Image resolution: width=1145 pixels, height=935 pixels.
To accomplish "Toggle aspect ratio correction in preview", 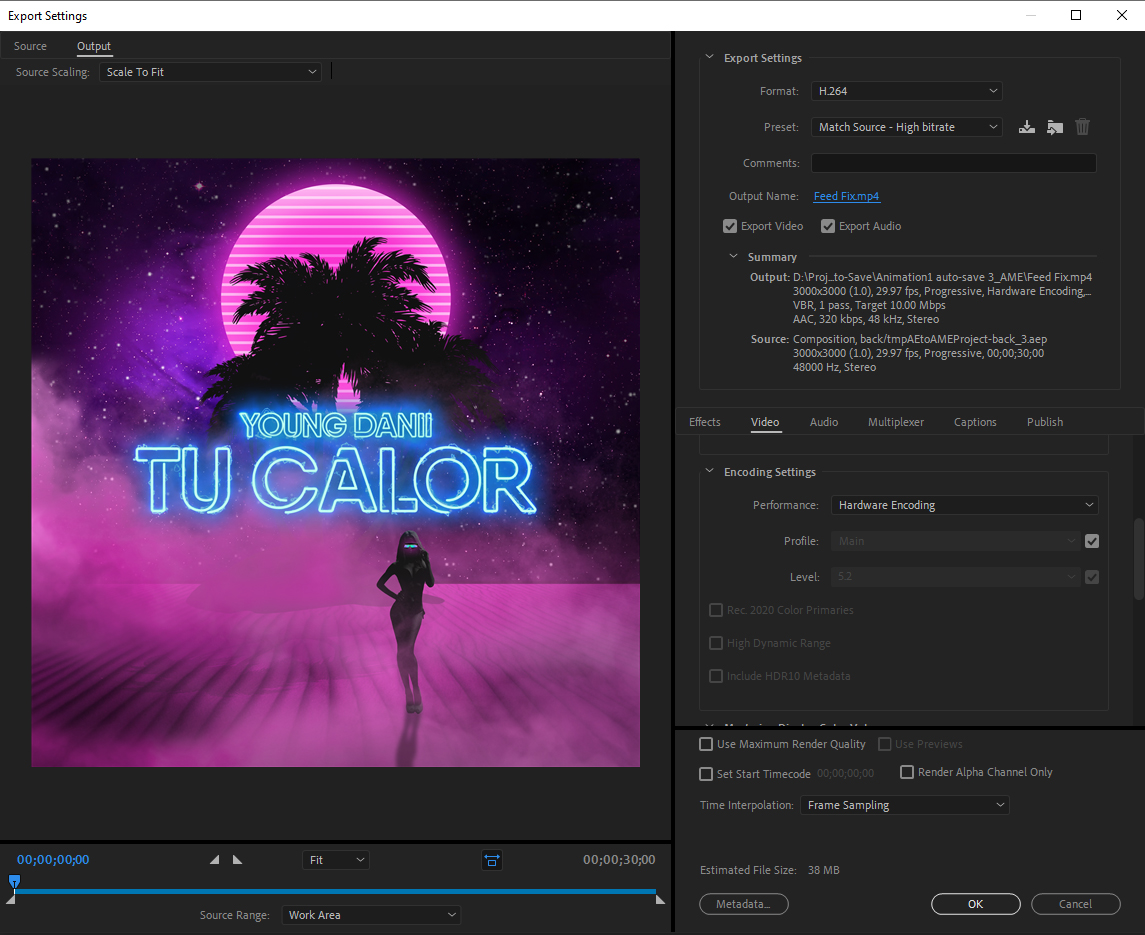I will [491, 860].
